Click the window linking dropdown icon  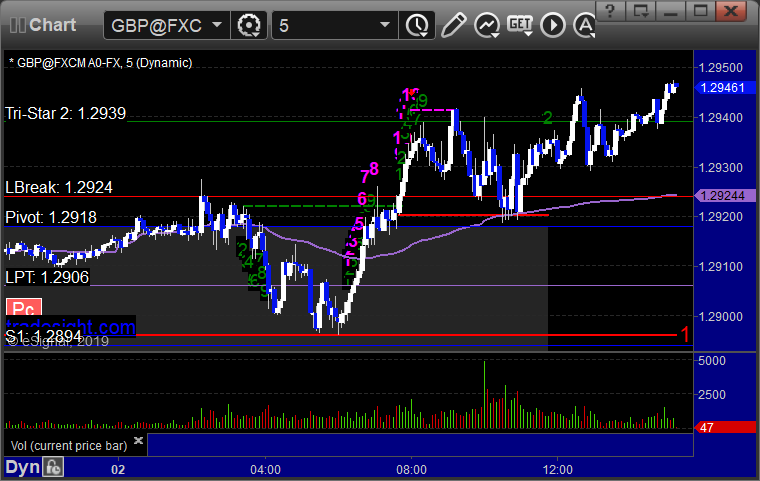tap(640, 11)
